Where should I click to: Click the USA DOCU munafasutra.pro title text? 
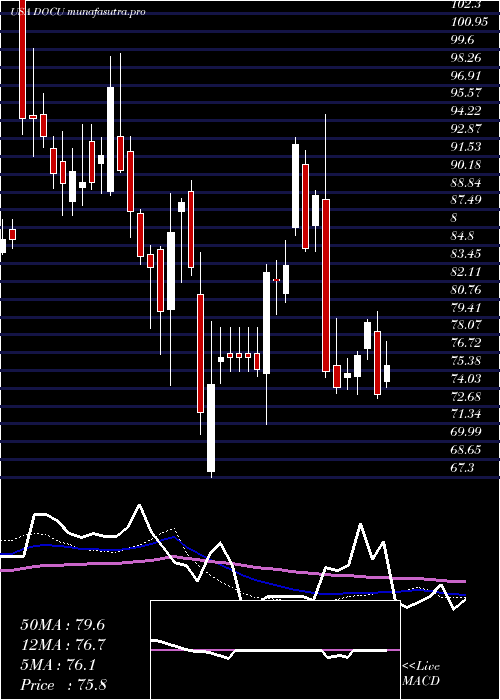(x=78, y=12)
